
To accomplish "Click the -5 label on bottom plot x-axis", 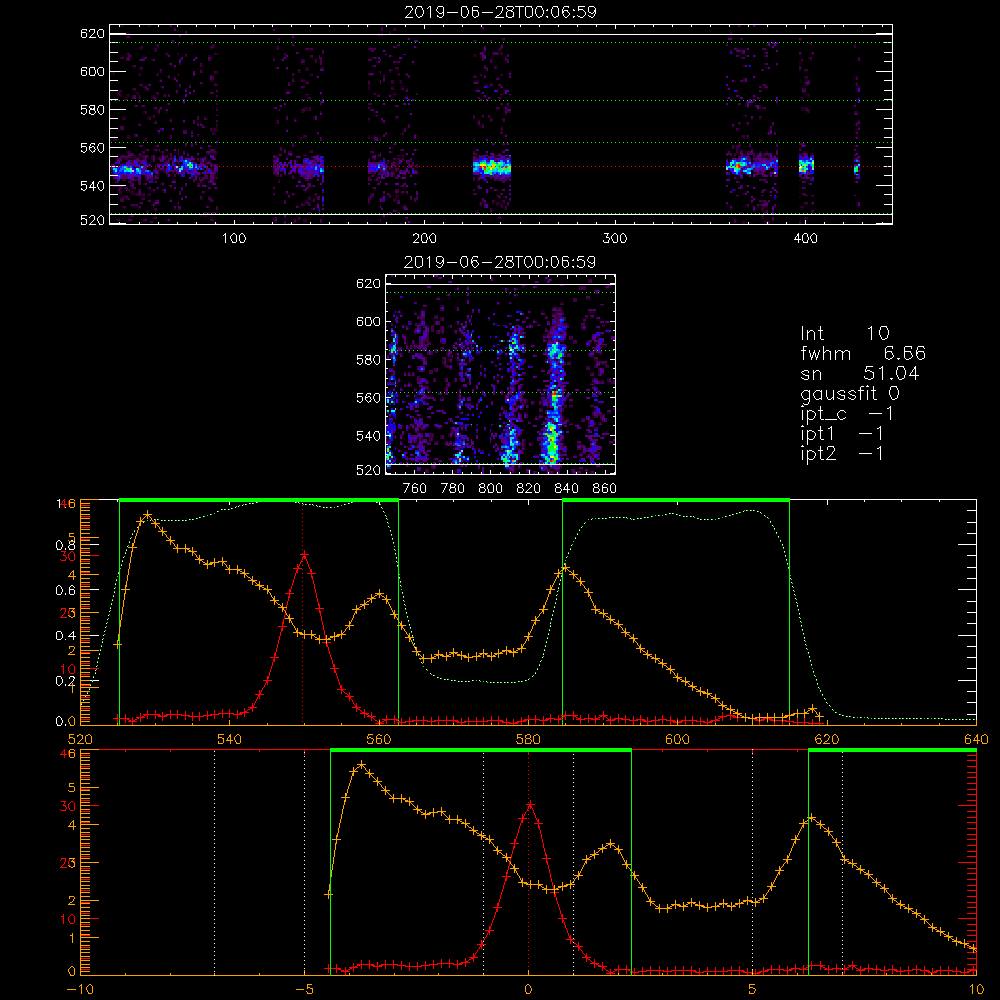I will pyautogui.click(x=304, y=990).
